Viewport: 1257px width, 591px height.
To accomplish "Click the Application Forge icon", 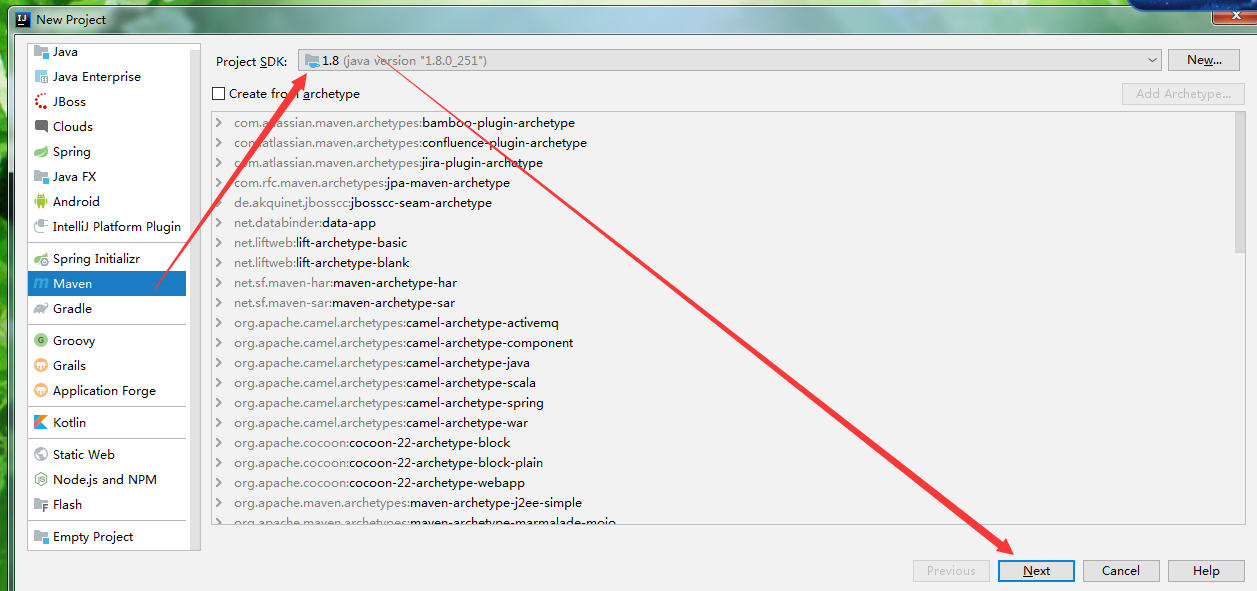I will coord(41,391).
